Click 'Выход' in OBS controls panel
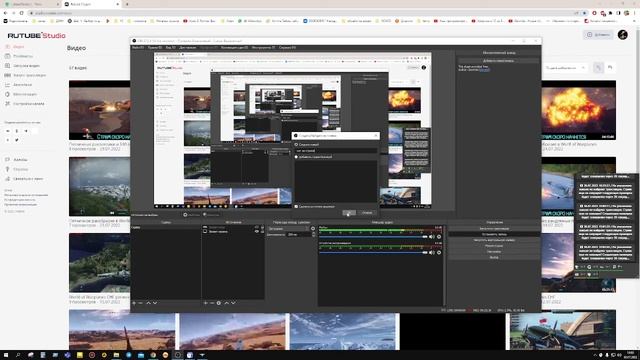Viewport: 640px width, 360px height. coord(494,257)
